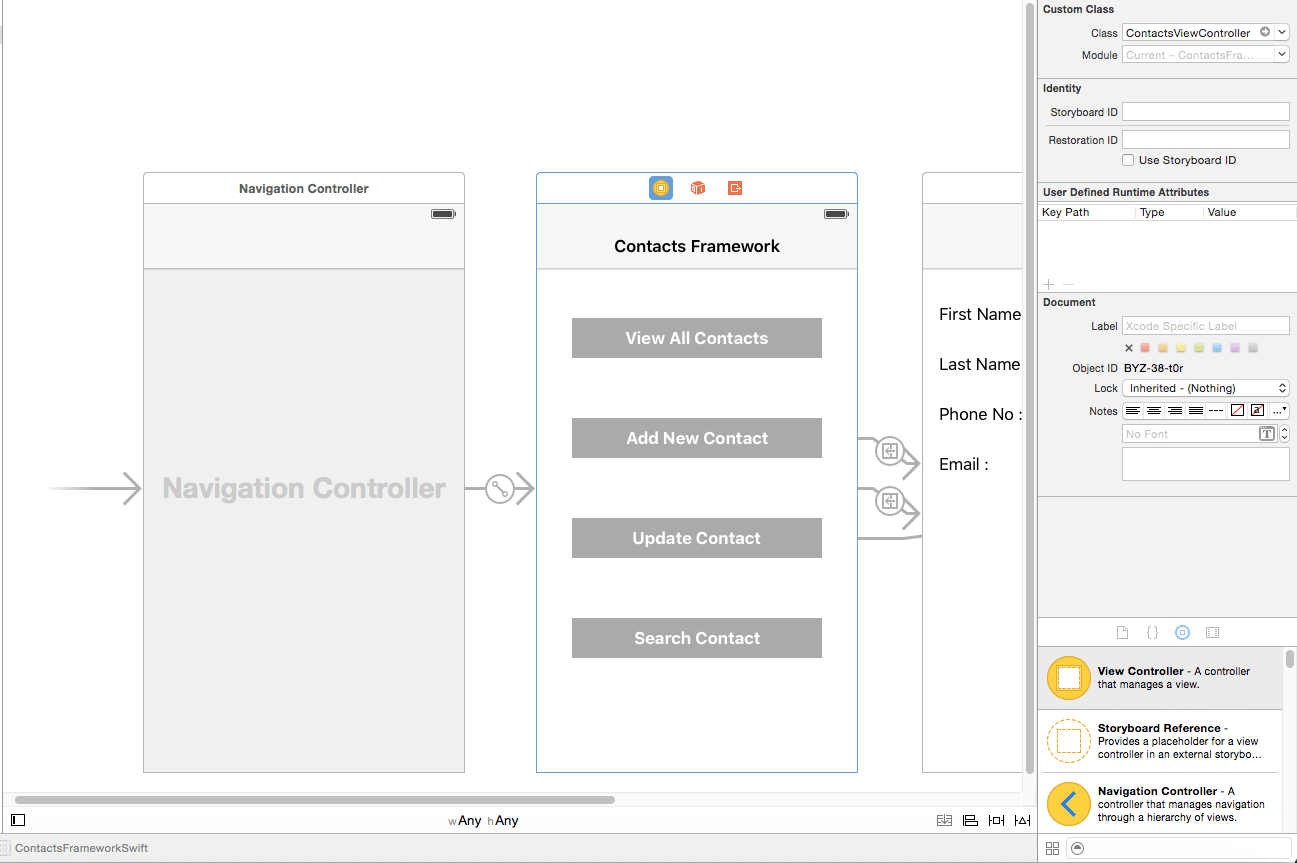Select the segue icon after Navigation Controller
Image resolution: width=1297 pixels, height=863 pixels.
tap(500, 489)
